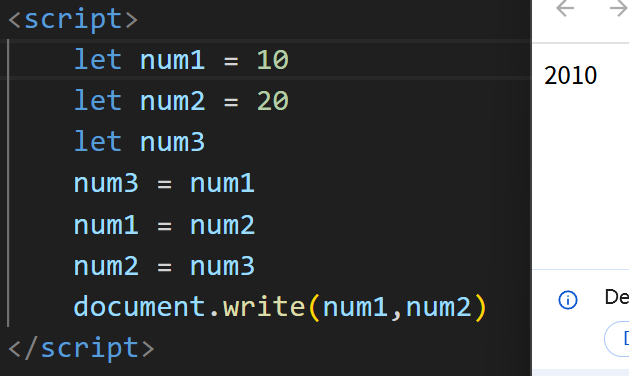Click the closing </script> tag
Viewport: 629px width, 376px height.
click(x=81, y=348)
